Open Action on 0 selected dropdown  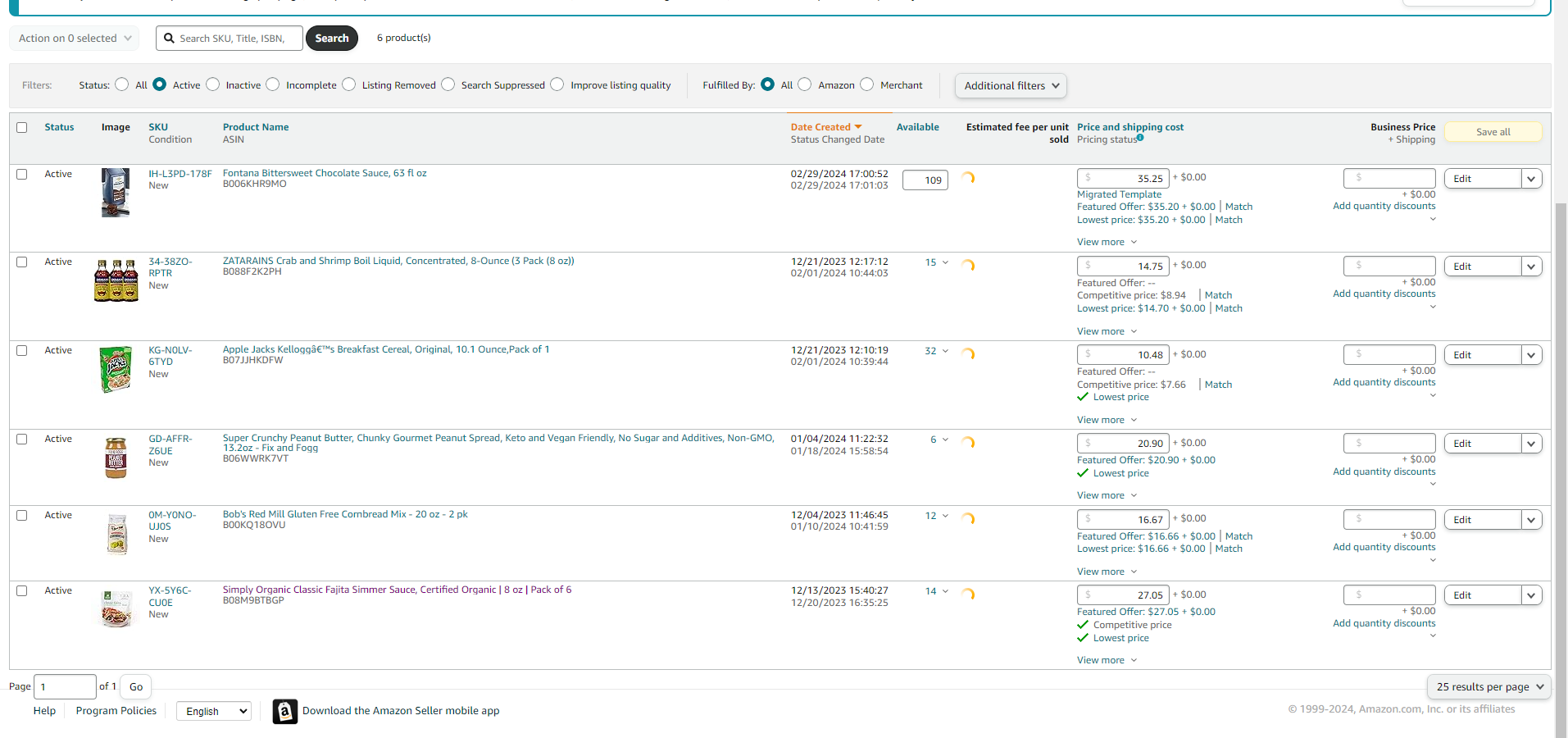[x=74, y=39]
